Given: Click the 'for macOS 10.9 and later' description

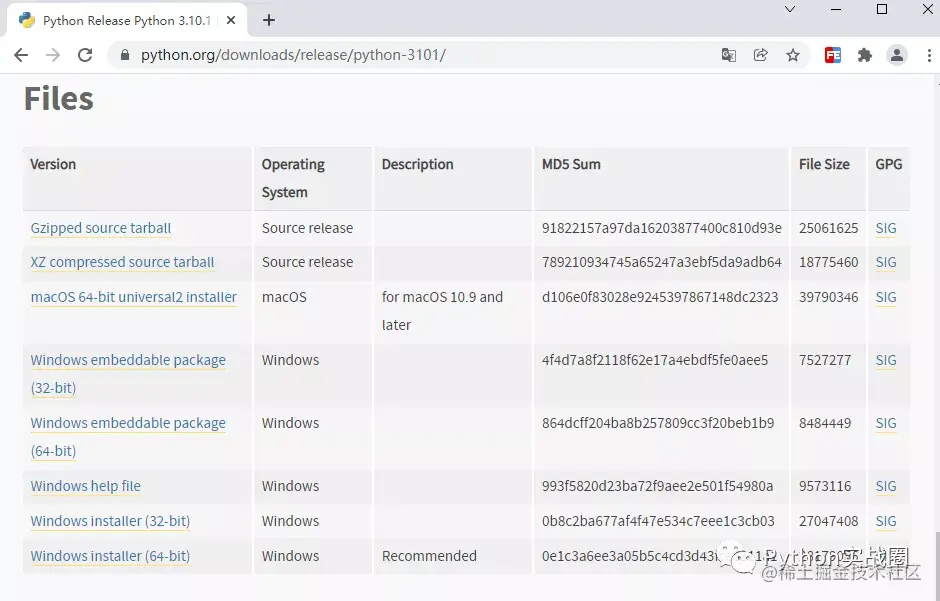Looking at the screenshot, I should 442,311.
